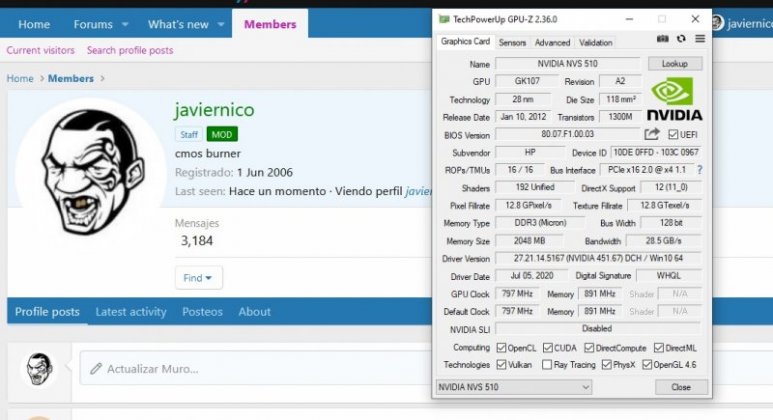Click the Digital Signature value WHQL

[x=668, y=276]
